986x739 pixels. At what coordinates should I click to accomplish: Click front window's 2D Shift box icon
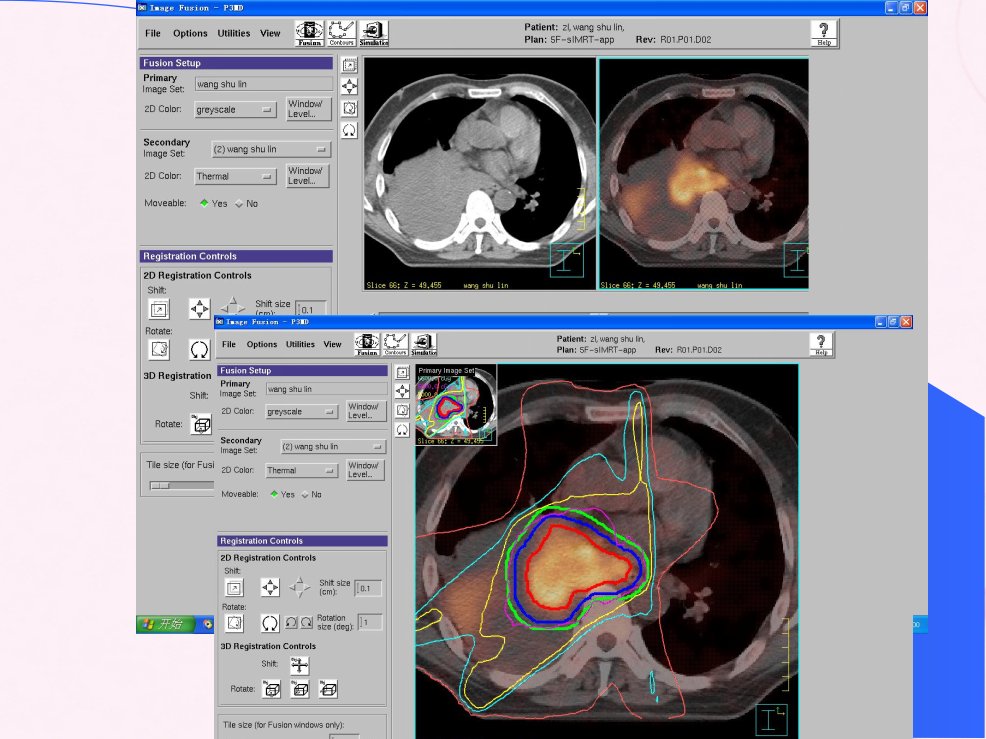coord(234,588)
